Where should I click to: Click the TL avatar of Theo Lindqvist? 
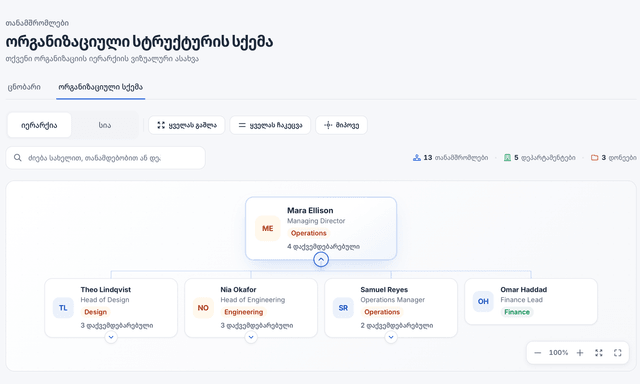63,308
